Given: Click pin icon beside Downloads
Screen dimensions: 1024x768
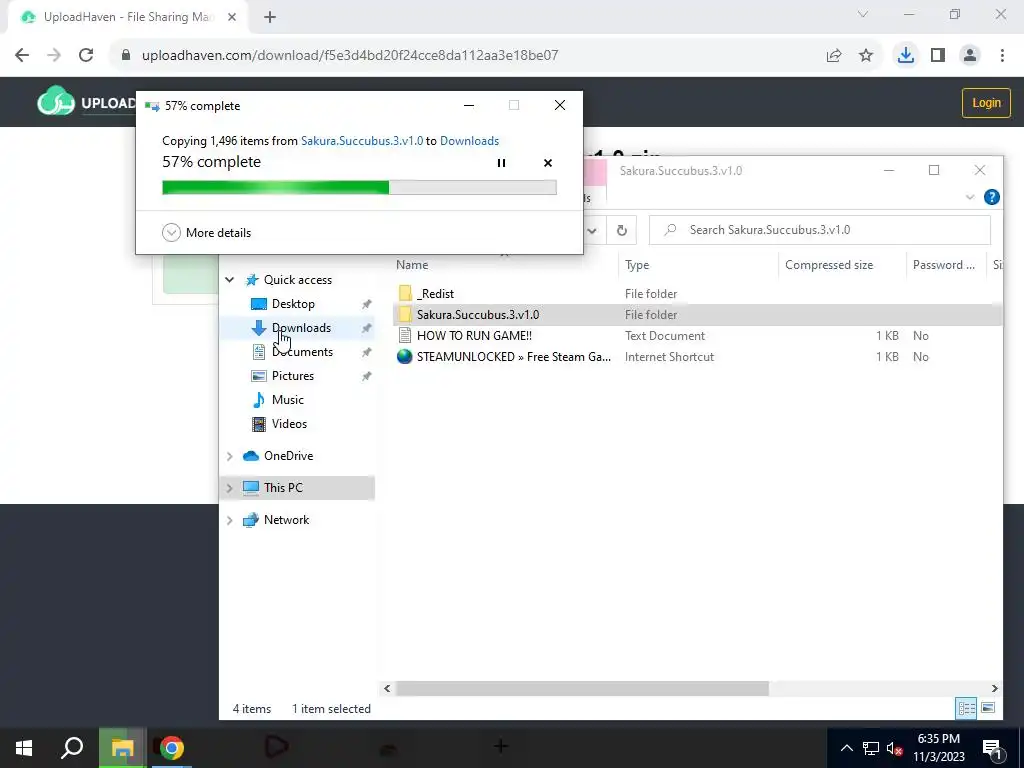Looking at the screenshot, I should tap(366, 328).
